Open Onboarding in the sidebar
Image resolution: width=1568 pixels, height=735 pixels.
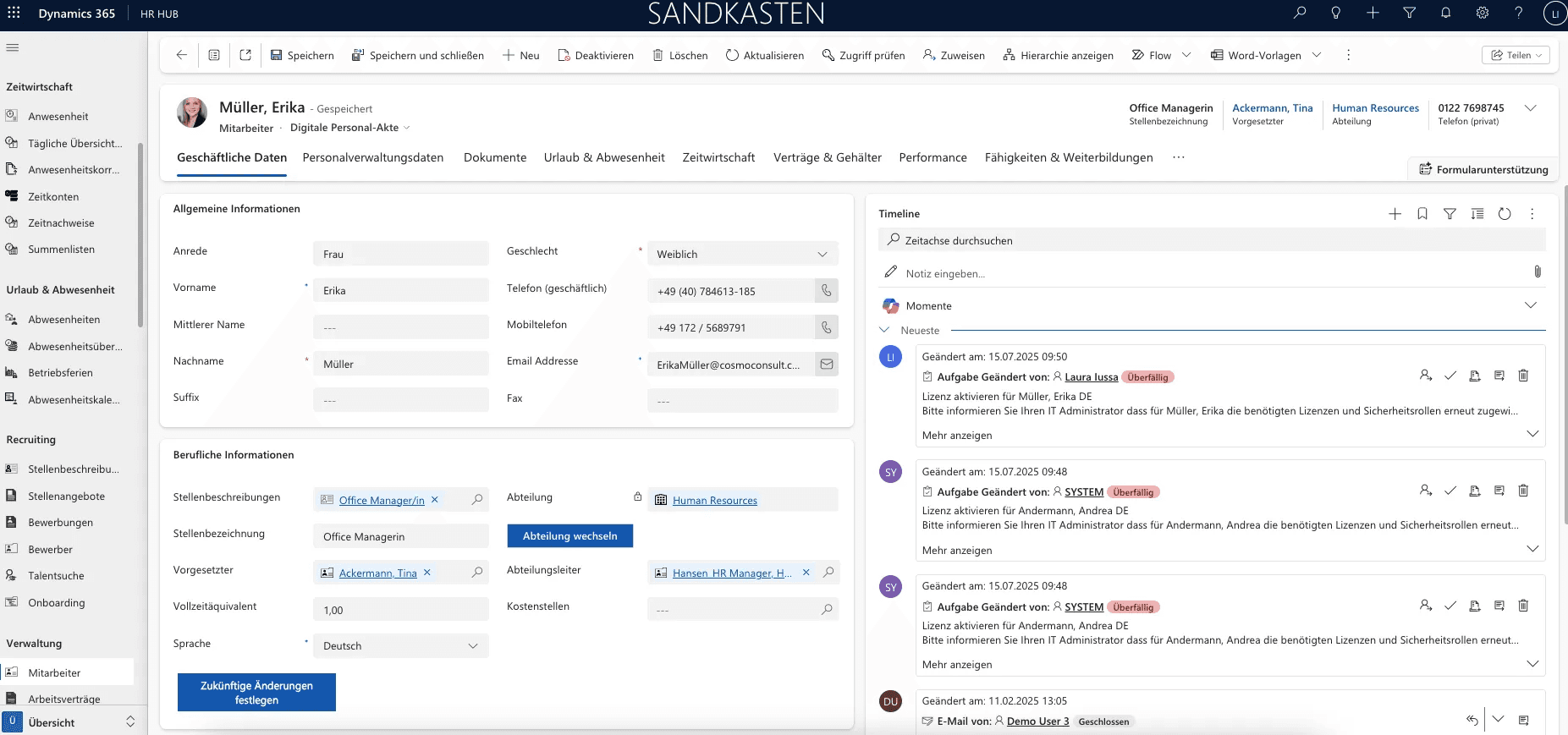pos(57,603)
